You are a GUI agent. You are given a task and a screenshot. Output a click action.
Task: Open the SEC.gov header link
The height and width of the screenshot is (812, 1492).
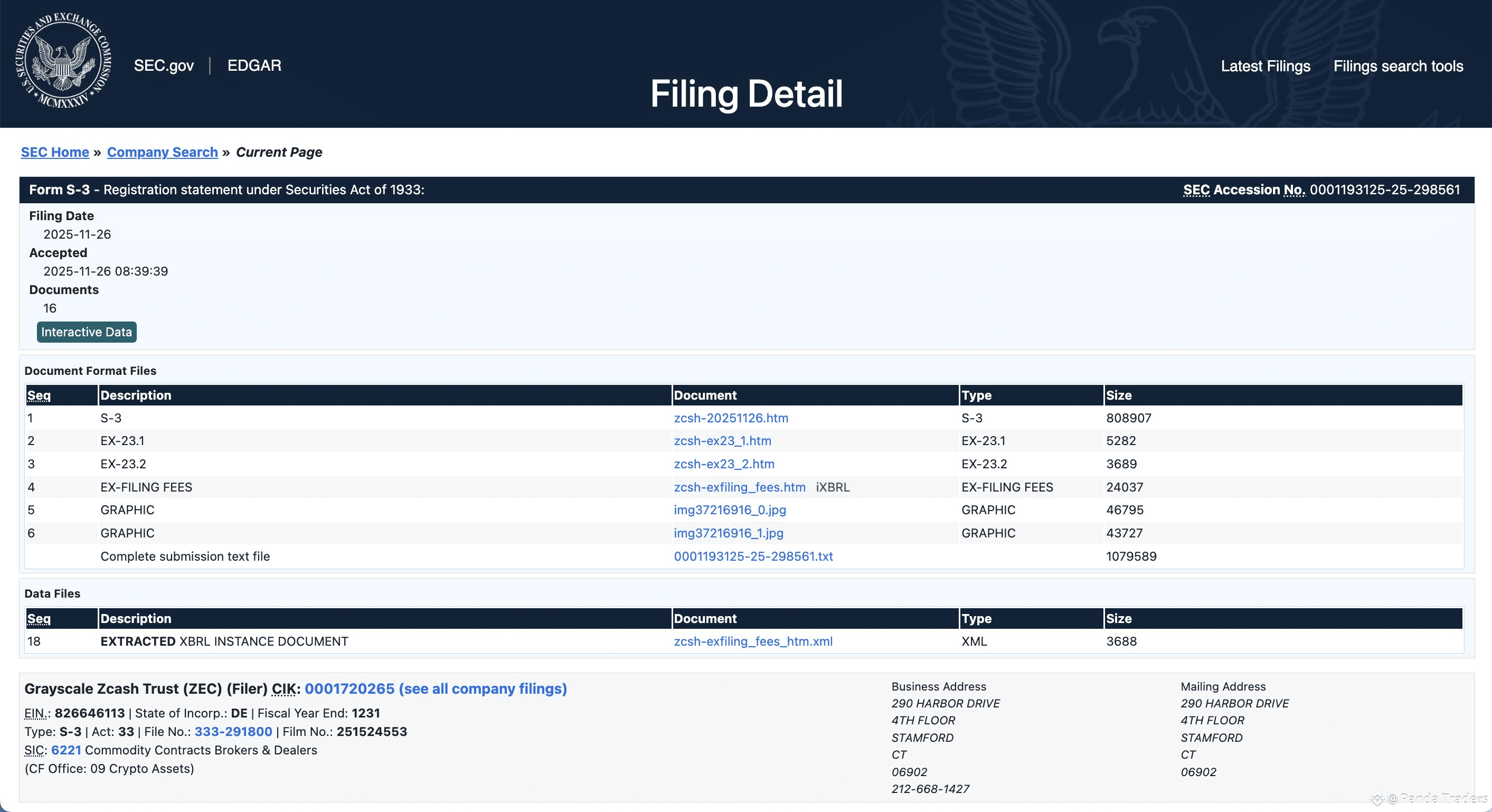tap(164, 65)
